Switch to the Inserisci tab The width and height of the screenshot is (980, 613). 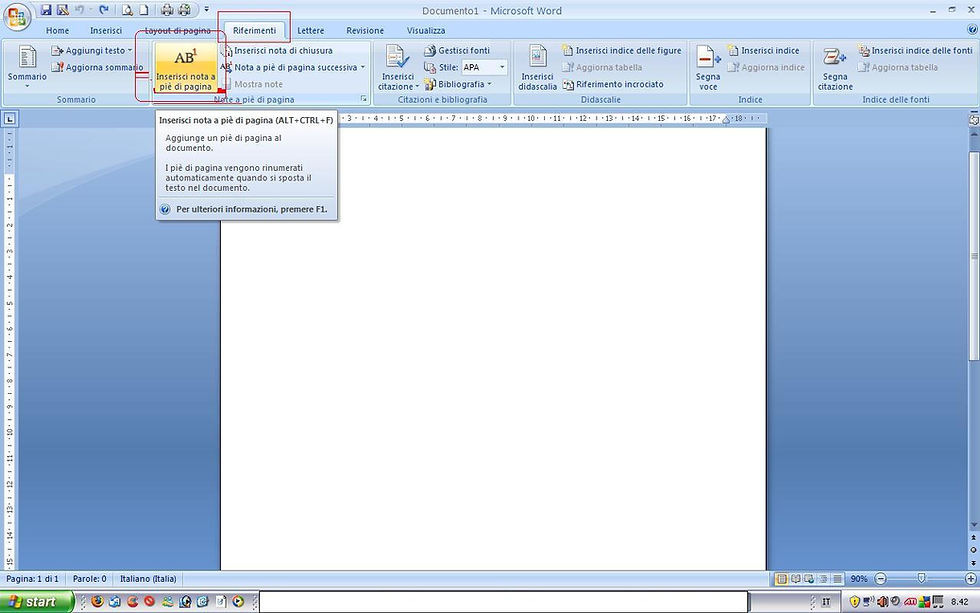(106, 30)
